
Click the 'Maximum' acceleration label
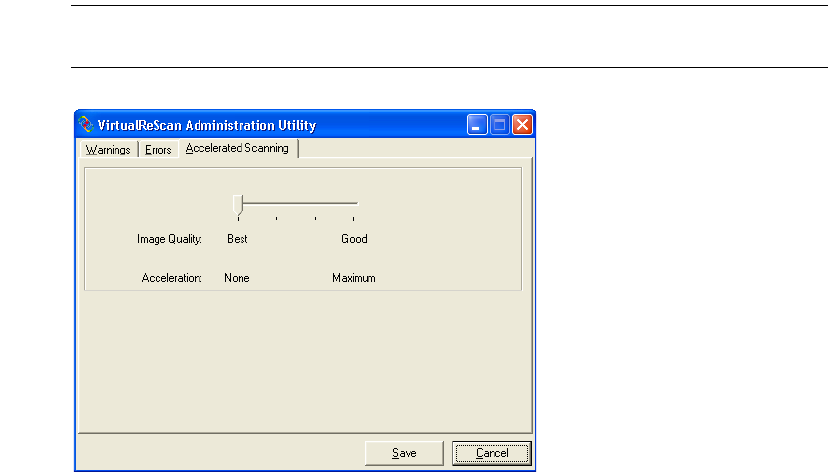(354, 278)
